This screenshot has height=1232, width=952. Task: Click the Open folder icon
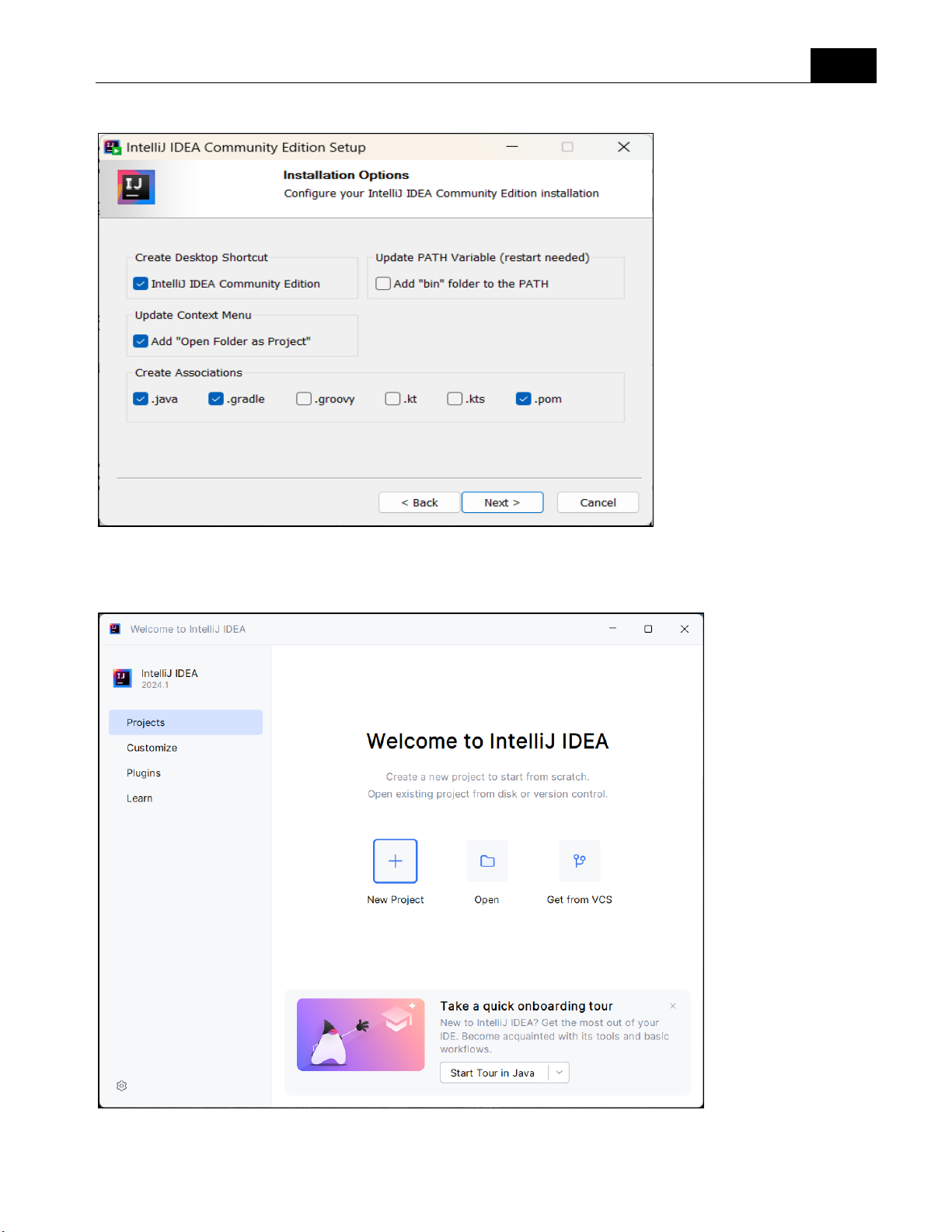[x=487, y=860]
